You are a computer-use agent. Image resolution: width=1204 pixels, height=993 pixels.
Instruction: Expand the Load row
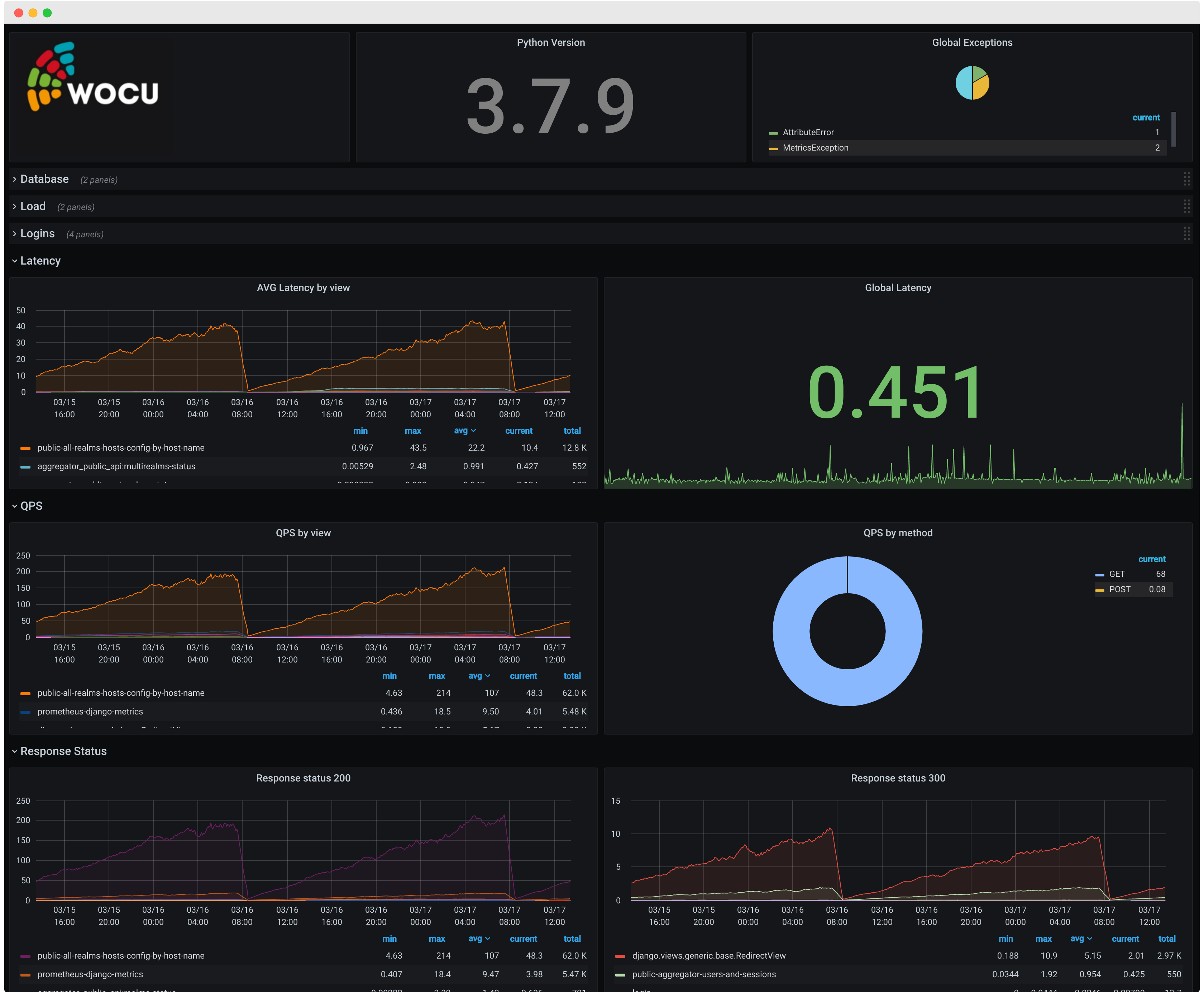pos(33,206)
